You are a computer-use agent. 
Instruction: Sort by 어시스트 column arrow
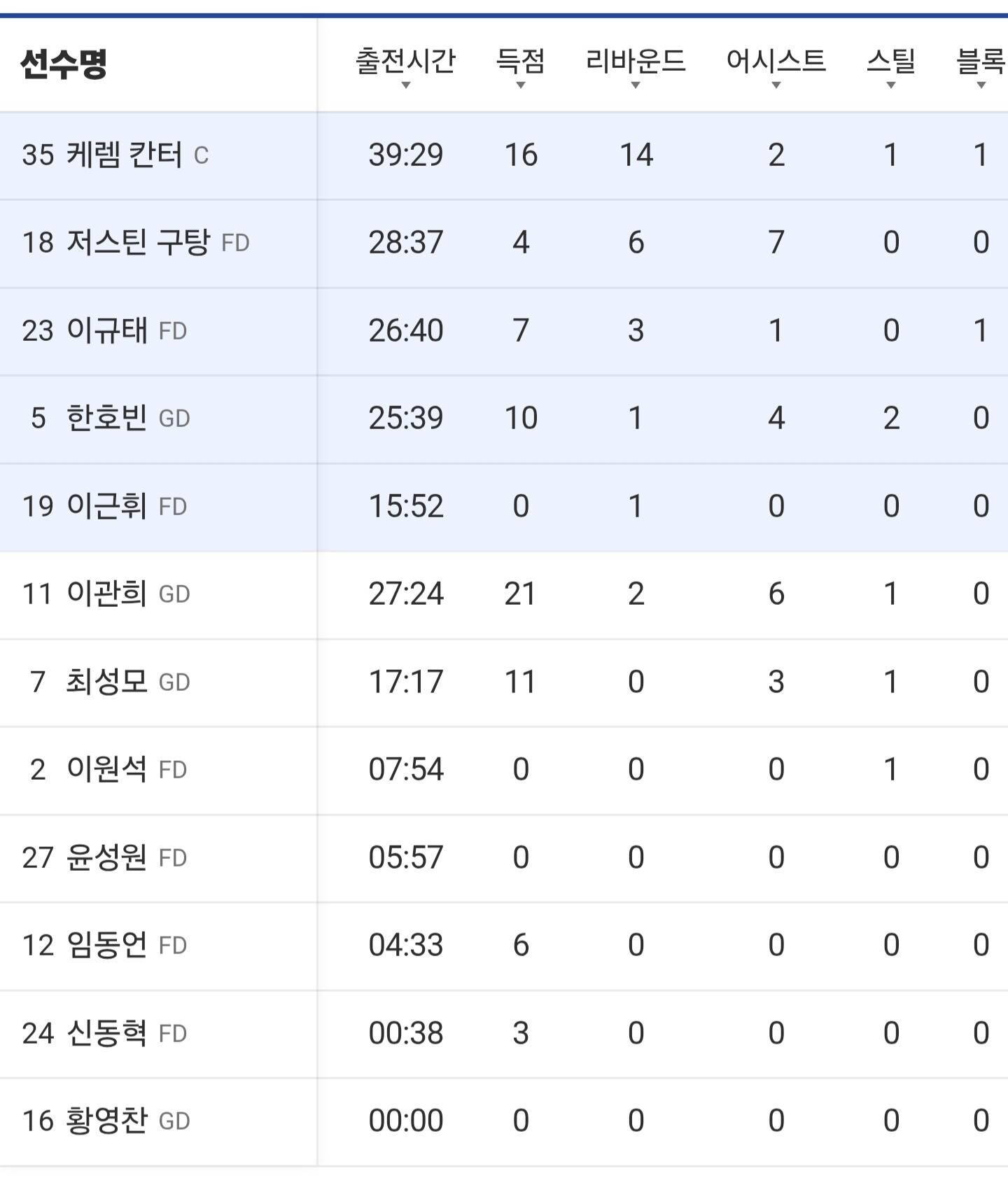coord(776,85)
